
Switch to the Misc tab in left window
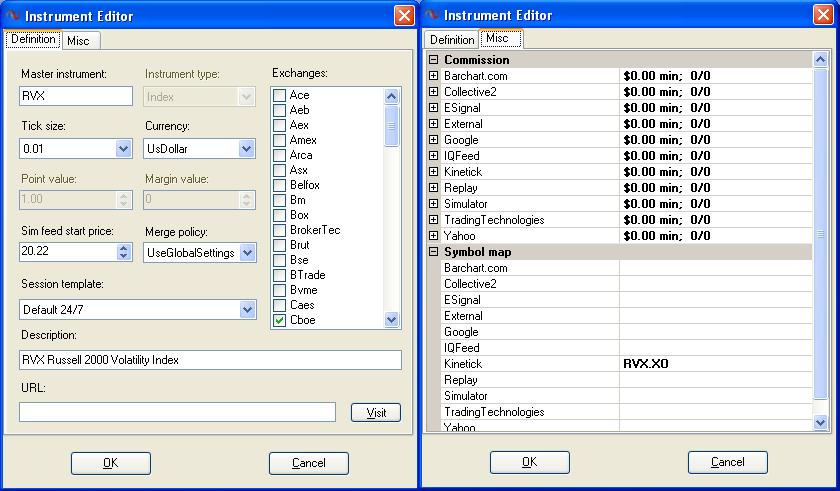click(79, 41)
